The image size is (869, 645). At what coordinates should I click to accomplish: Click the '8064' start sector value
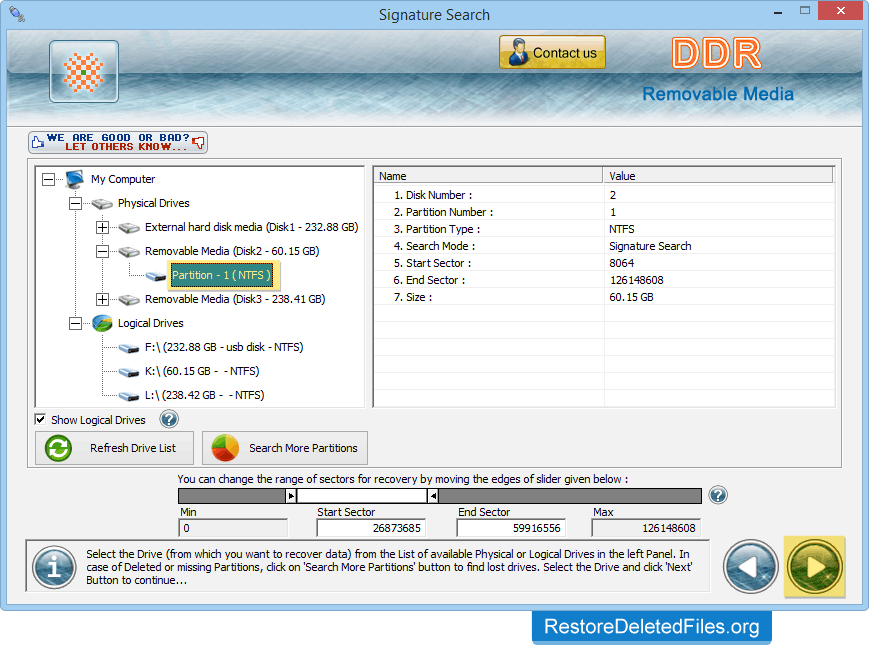tap(621, 263)
